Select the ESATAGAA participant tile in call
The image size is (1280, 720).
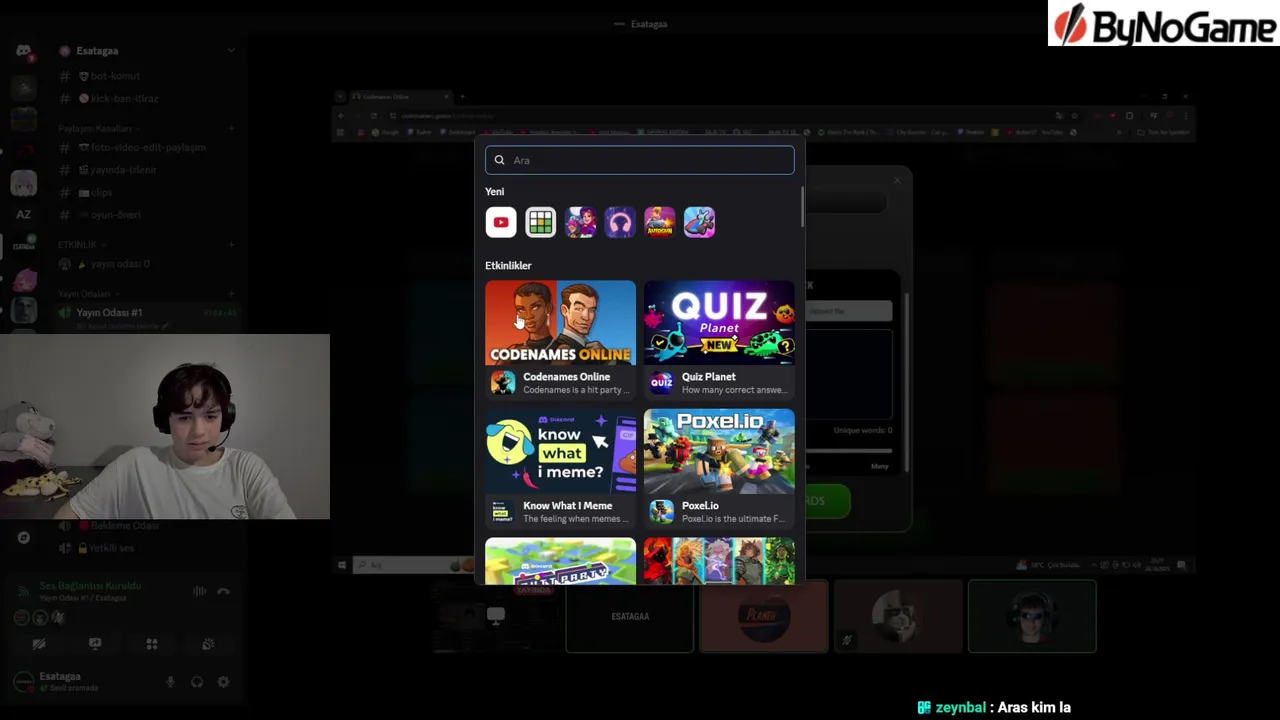pos(630,616)
